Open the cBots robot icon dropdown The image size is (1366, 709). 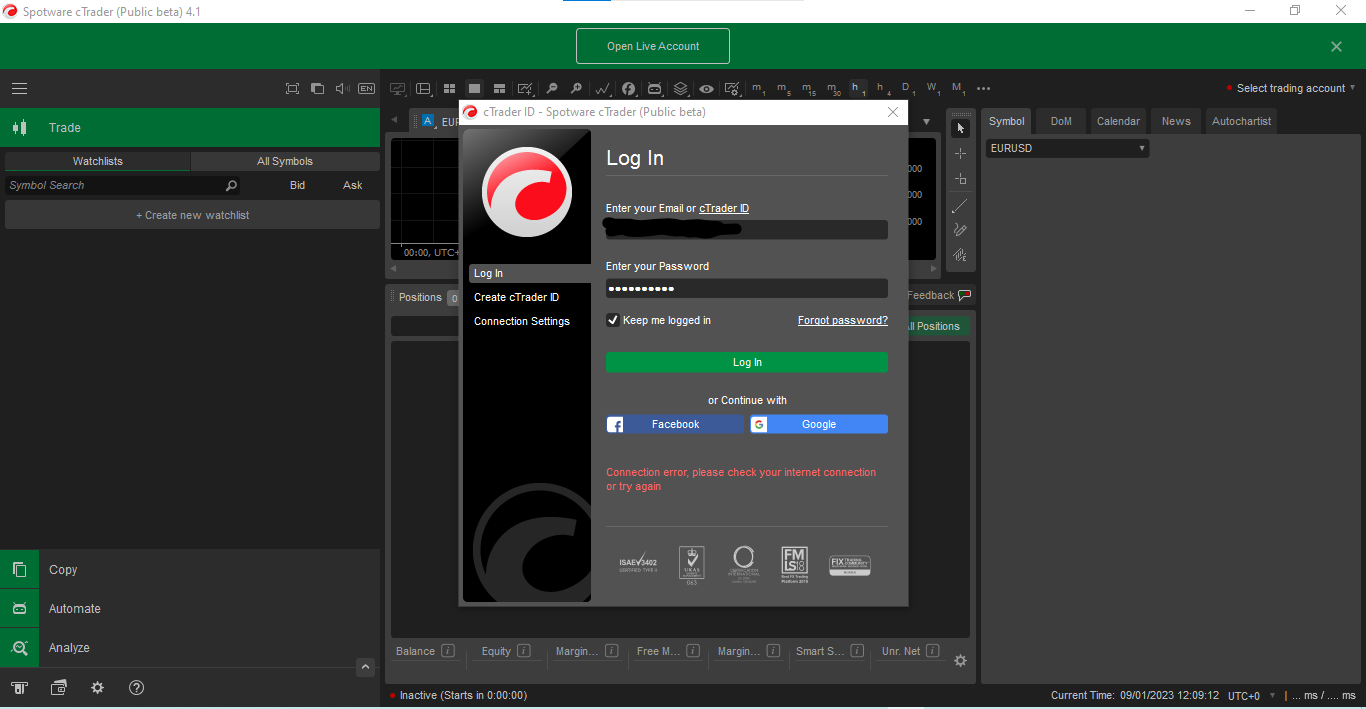click(x=655, y=88)
